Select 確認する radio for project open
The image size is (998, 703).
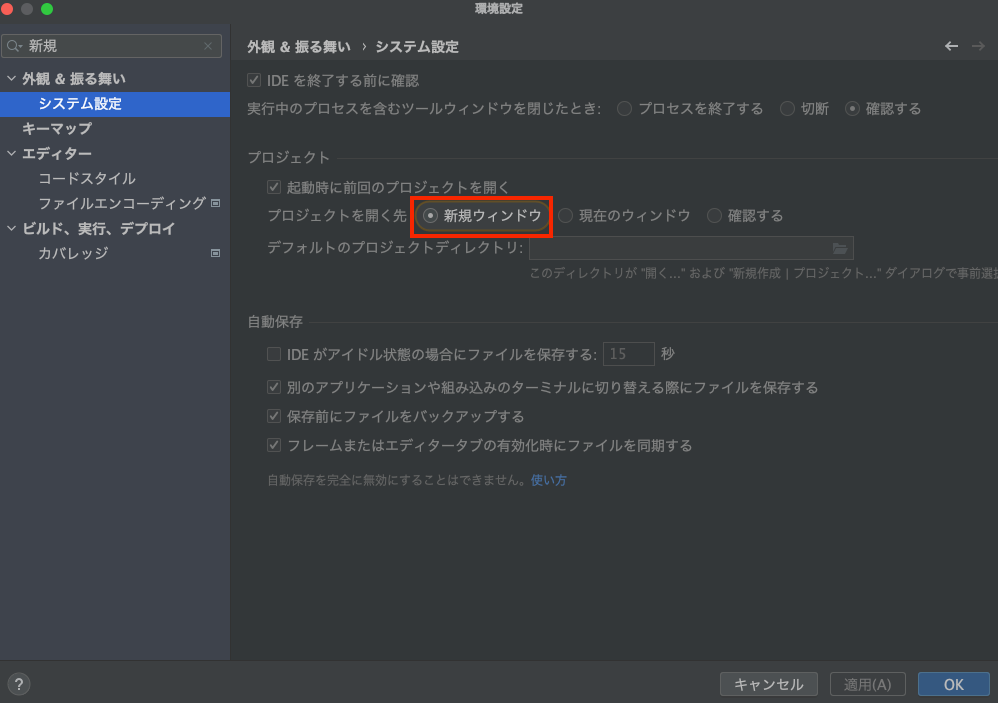pos(714,216)
